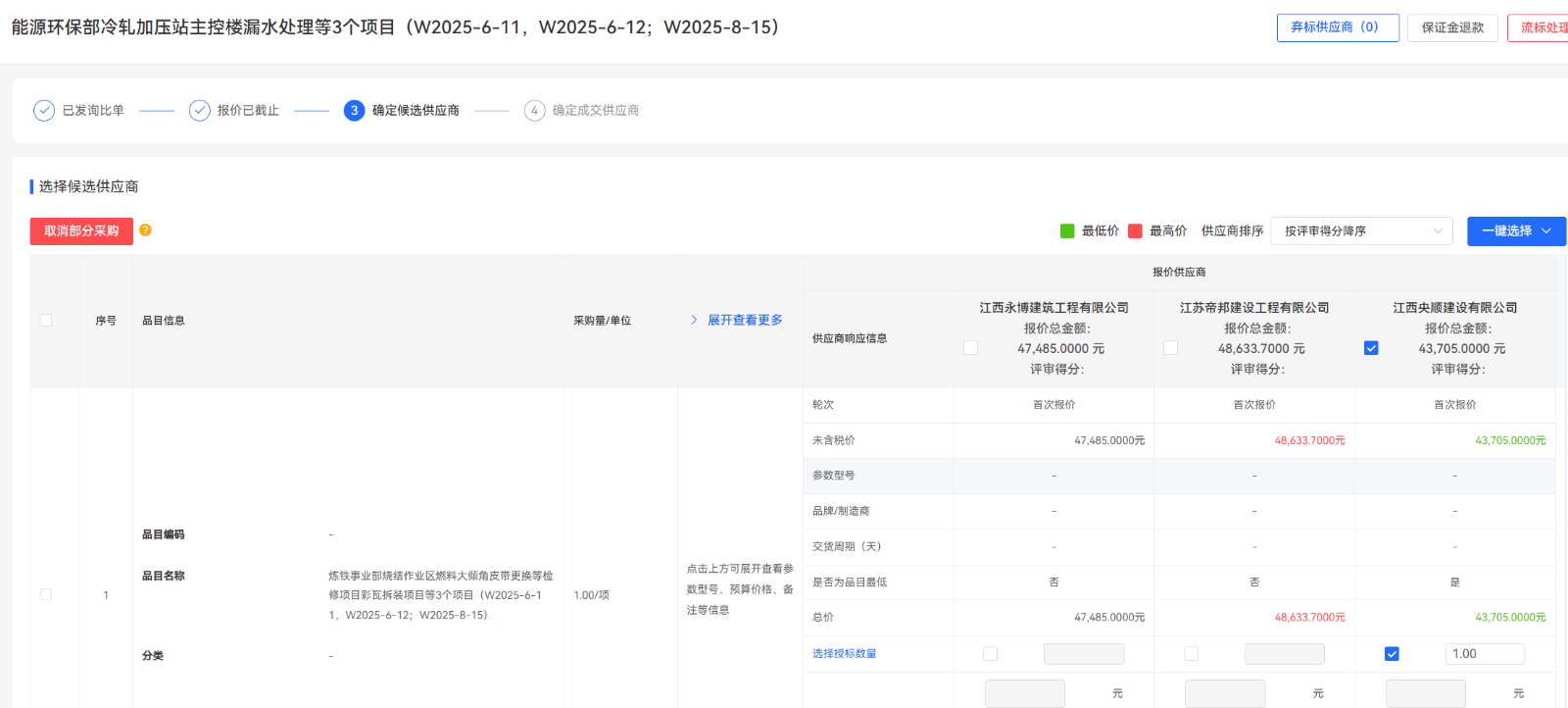
Task: Click the 供应商排序 label
Action: (1232, 231)
